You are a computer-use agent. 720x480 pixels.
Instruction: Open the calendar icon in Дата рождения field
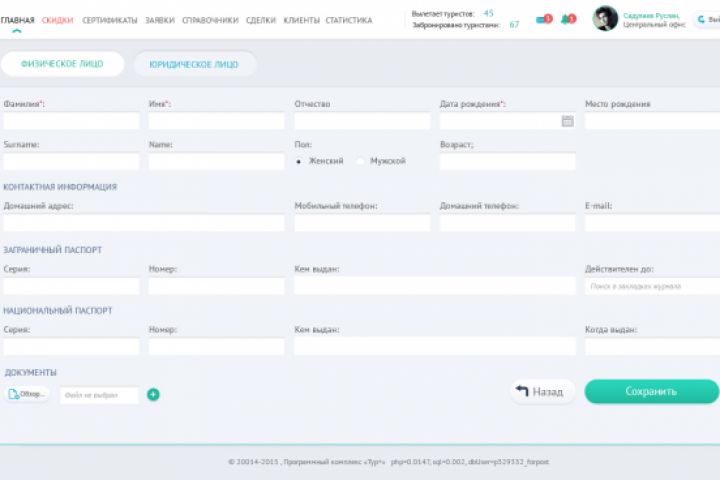(568, 121)
